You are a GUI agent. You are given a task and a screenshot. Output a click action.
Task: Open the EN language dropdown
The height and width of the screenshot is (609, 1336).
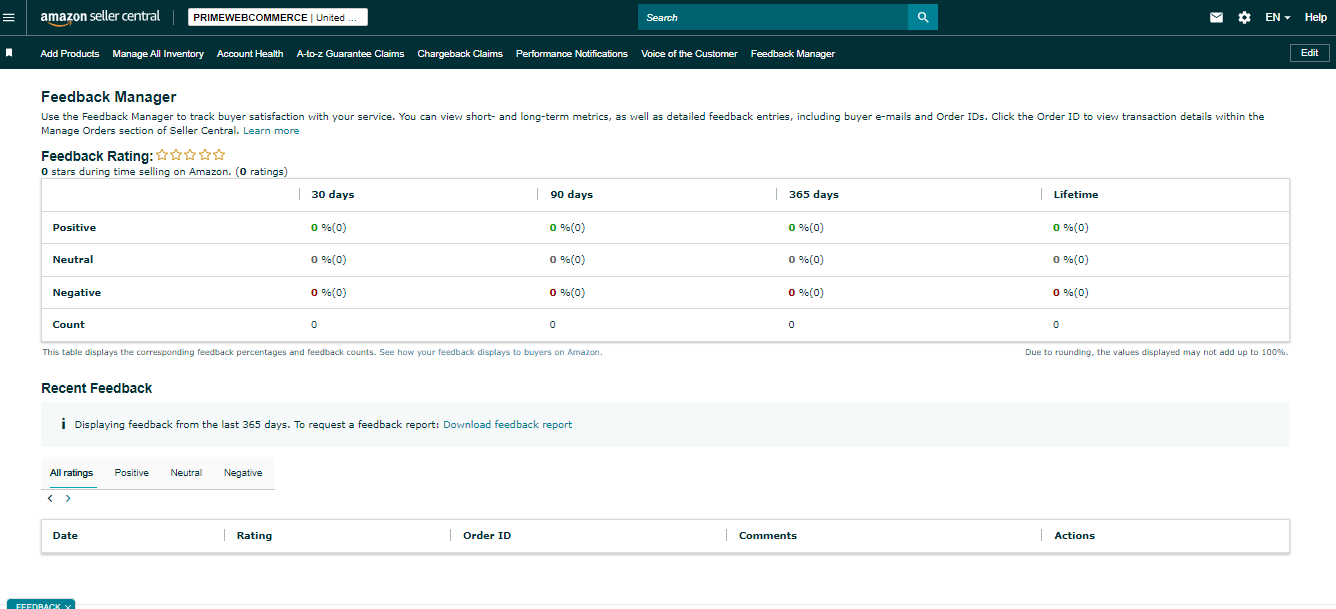click(x=1277, y=17)
